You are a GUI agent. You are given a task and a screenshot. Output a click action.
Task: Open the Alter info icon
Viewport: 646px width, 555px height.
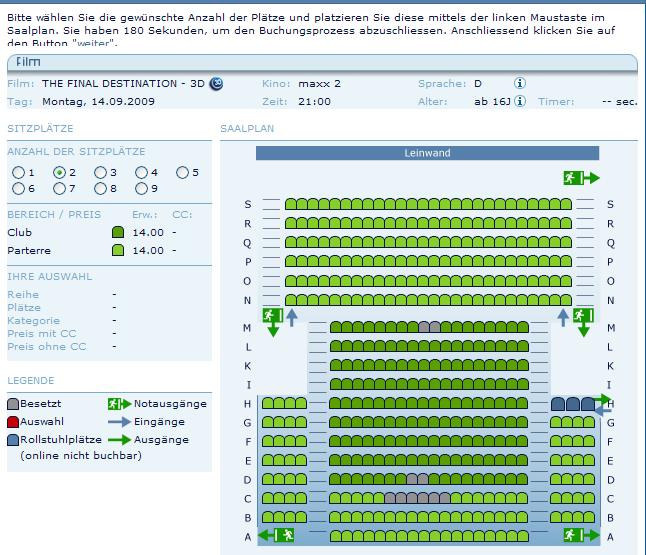[x=520, y=101]
